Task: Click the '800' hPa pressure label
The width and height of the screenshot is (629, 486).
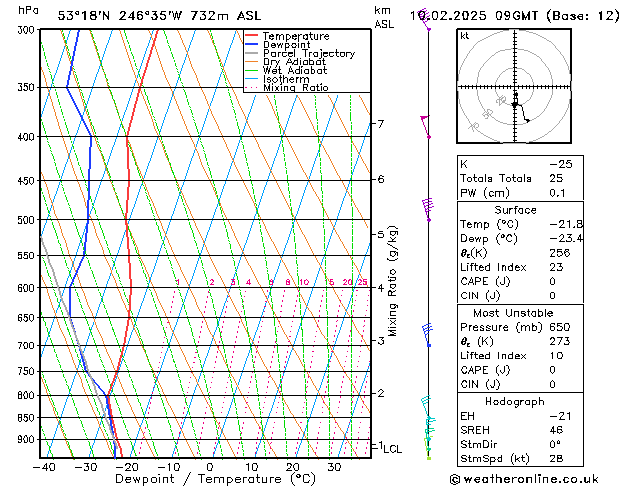Action: [28, 395]
